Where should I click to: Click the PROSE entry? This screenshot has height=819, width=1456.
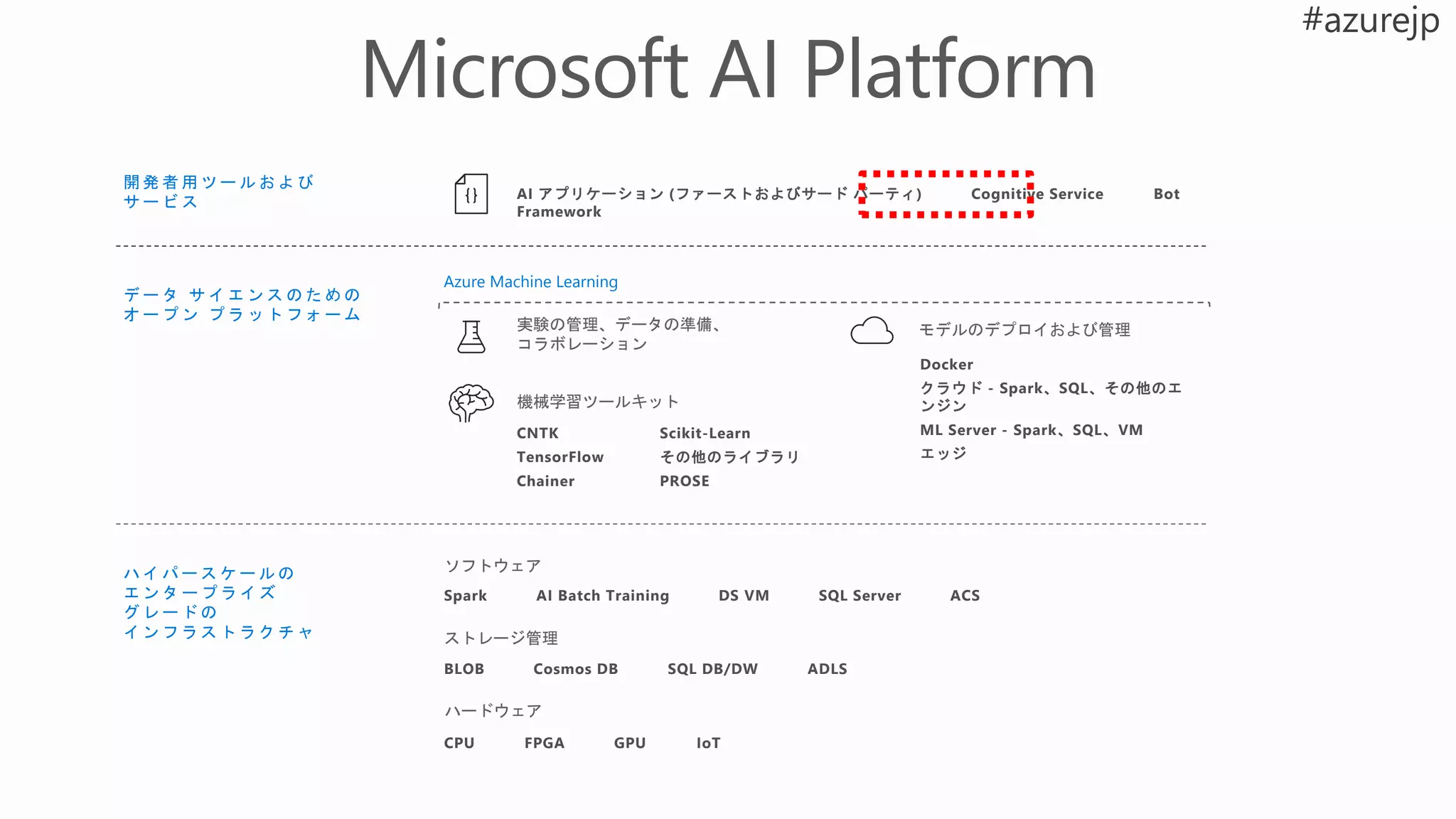pos(685,481)
